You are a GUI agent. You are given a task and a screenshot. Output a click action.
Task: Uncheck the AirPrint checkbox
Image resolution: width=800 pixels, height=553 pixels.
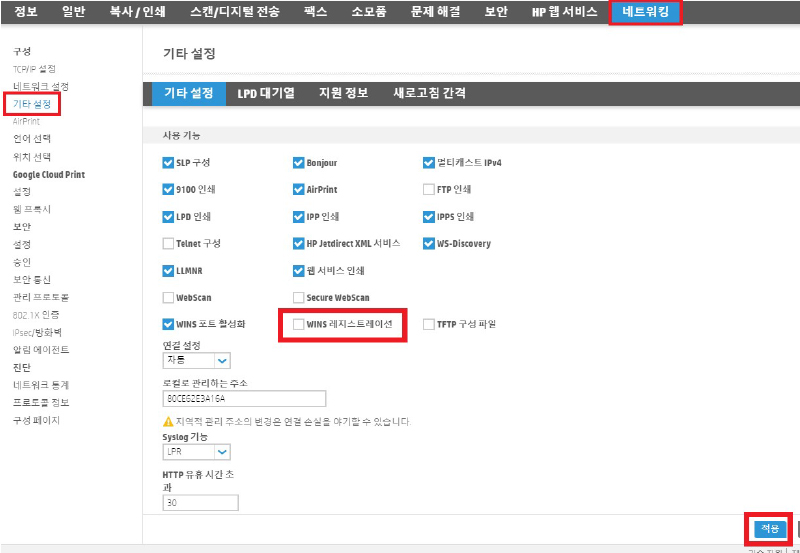[298, 189]
